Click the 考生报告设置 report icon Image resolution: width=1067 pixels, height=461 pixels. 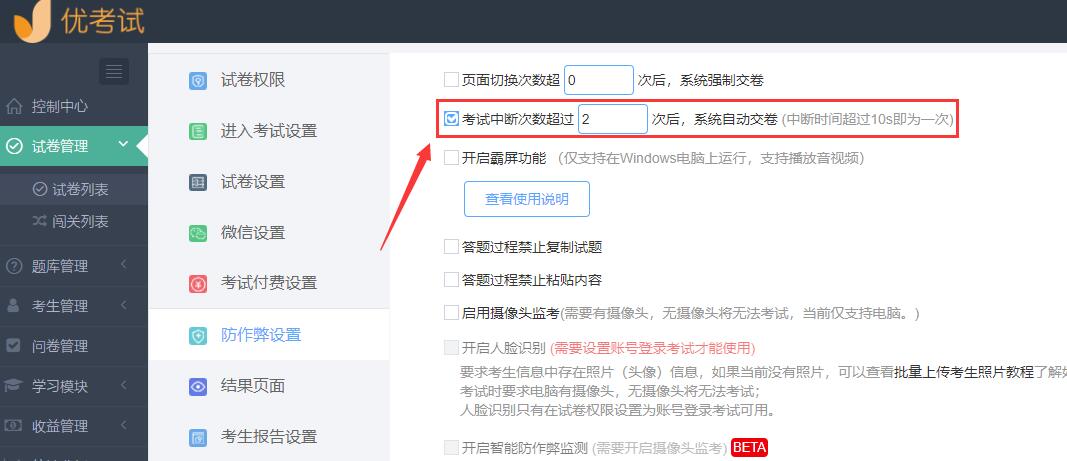[198, 437]
